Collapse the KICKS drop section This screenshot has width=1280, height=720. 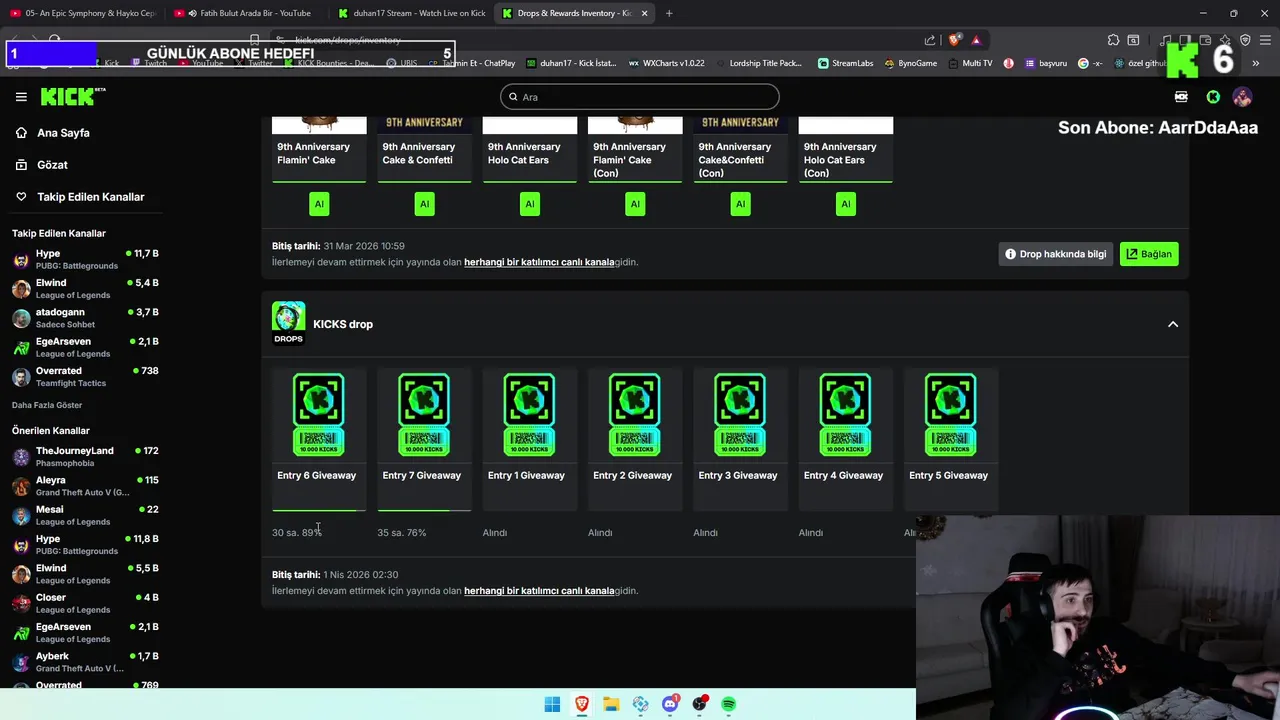click(1173, 324)
